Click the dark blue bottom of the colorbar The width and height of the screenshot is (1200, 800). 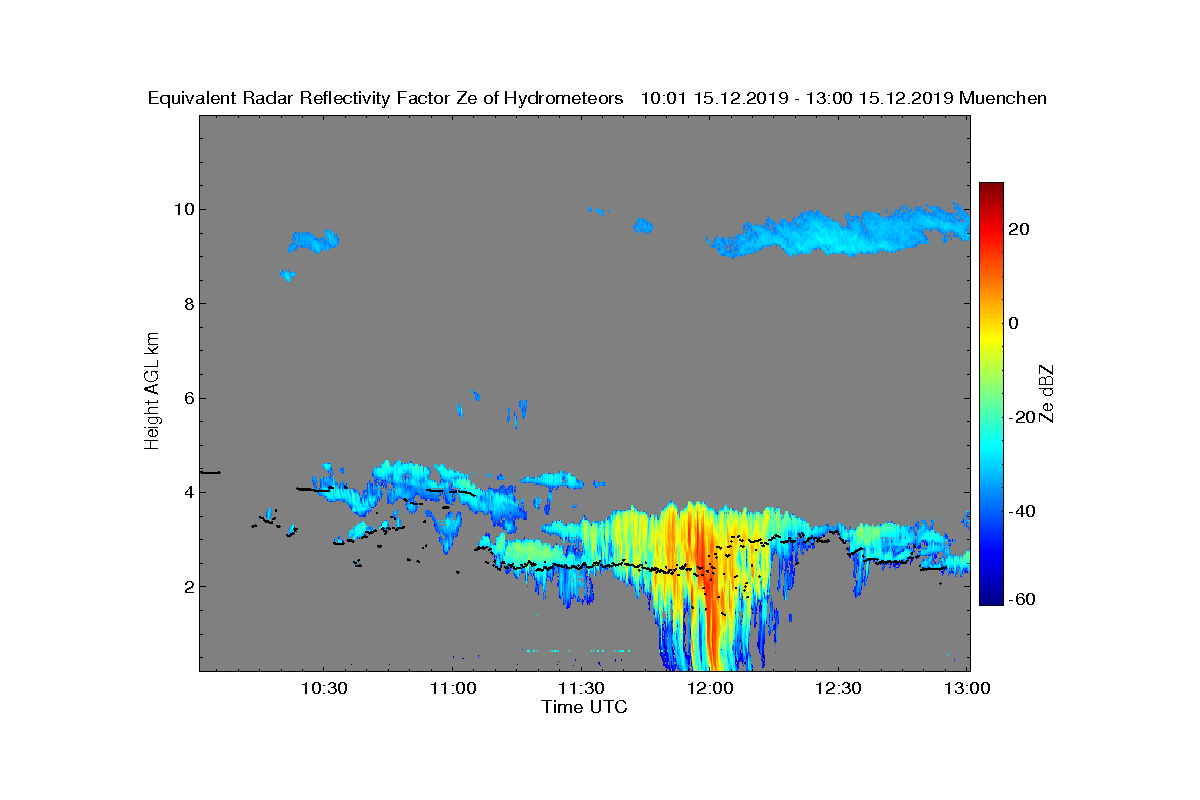(x=991, y=597)
